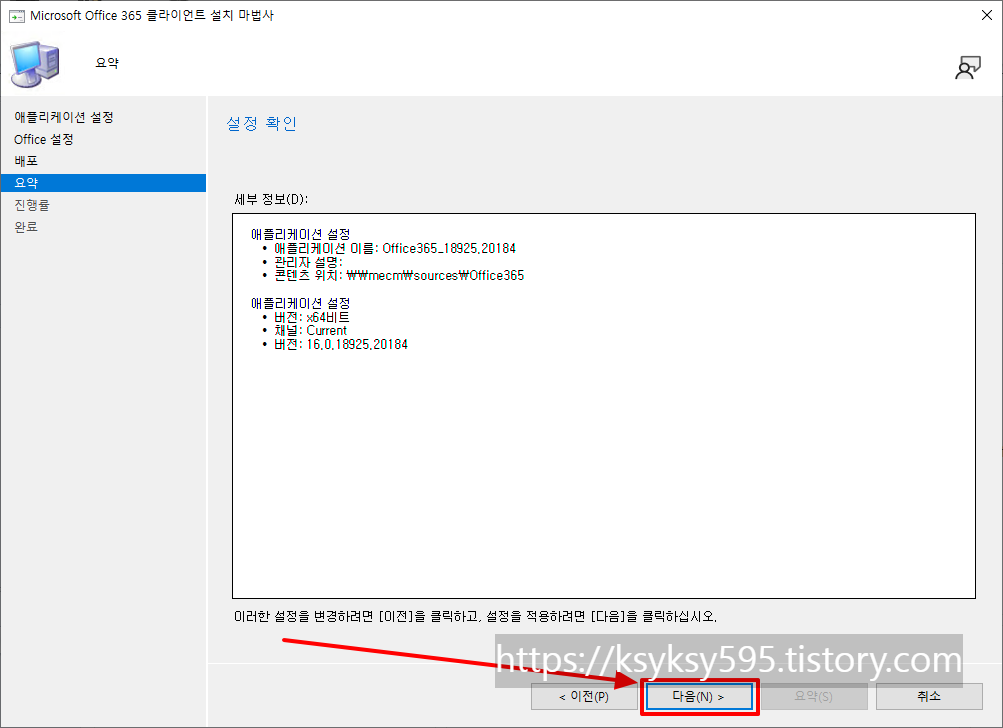Viewport: 1003px width, 728px height.
Task: Click the 버전: x64비트 line
Action: pyautogui.click(x=312, y=317)
